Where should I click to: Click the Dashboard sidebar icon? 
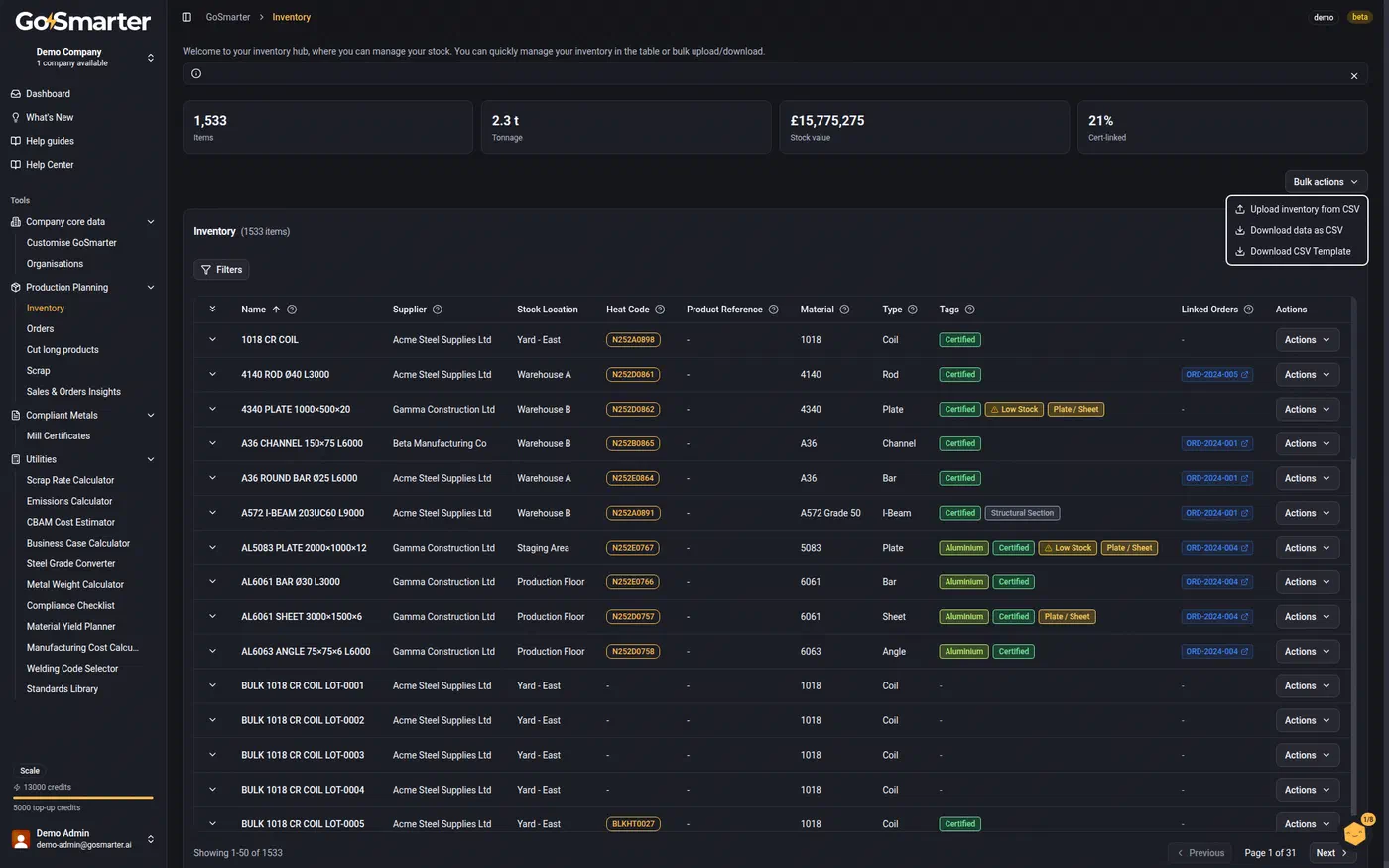pyautogui.click(x=16, y=94)
